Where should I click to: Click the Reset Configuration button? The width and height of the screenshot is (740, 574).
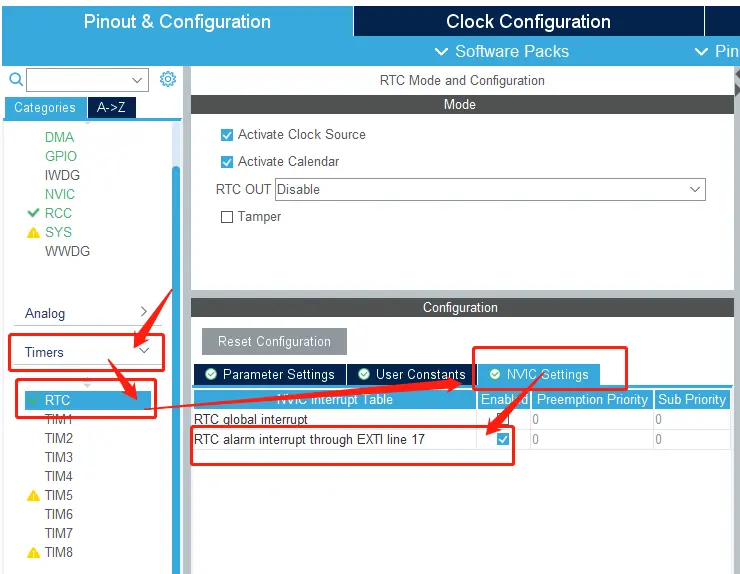point(274,341)
